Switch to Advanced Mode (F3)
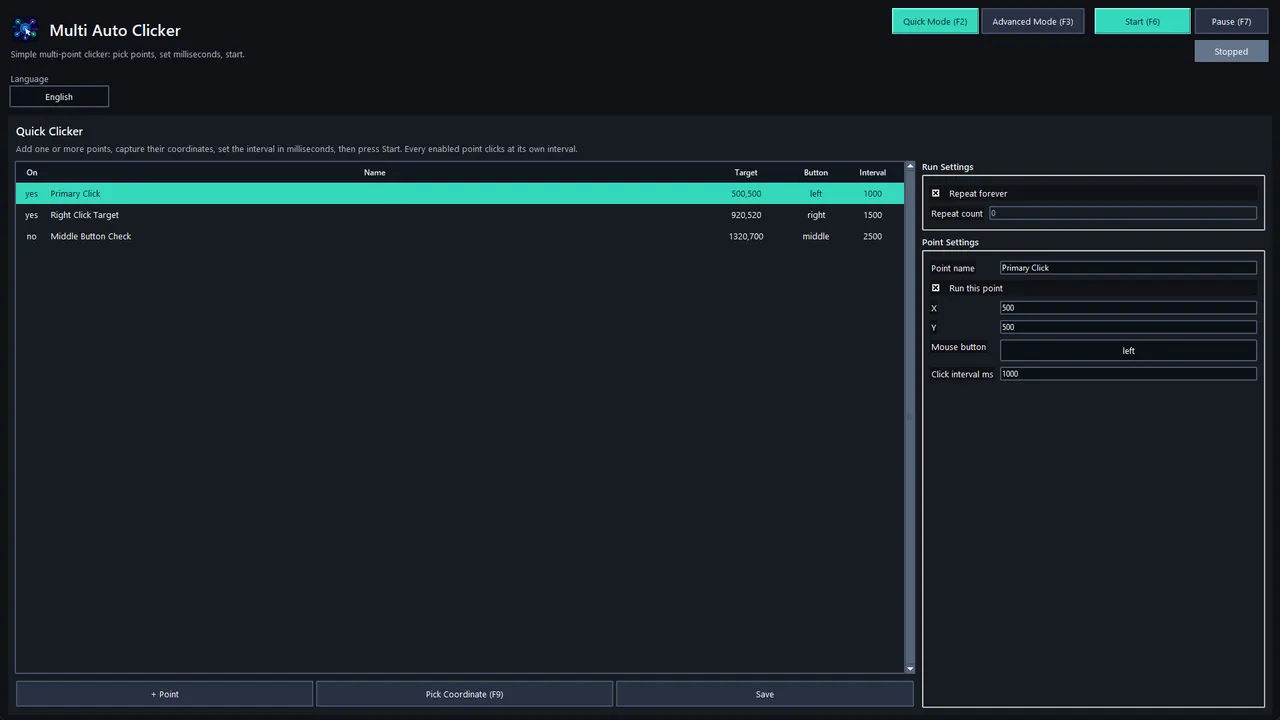1280x720 pixels. 1032,21
